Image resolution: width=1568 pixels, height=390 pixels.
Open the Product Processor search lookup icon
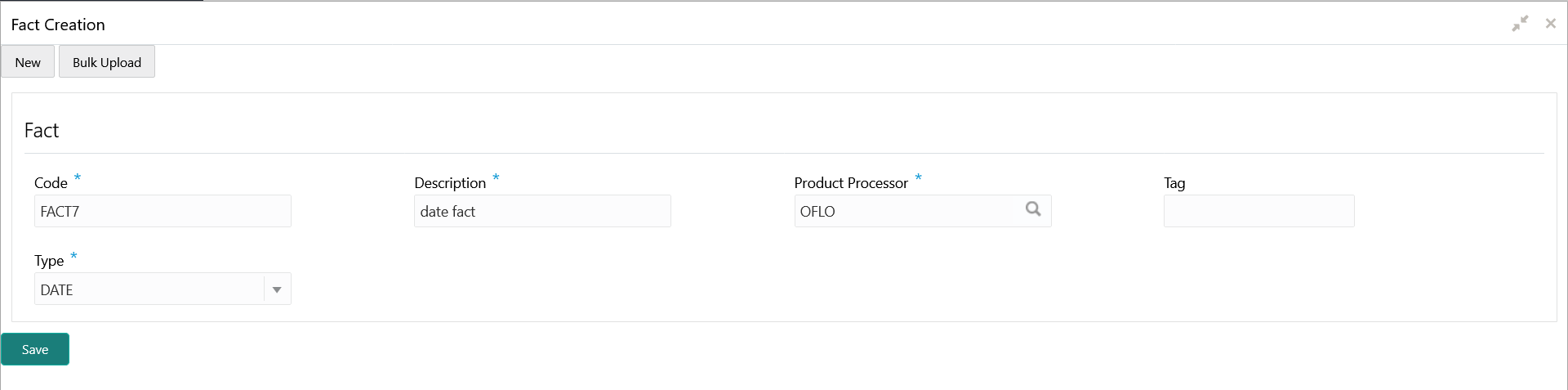pyautogui.click(x=1033, y=209)
